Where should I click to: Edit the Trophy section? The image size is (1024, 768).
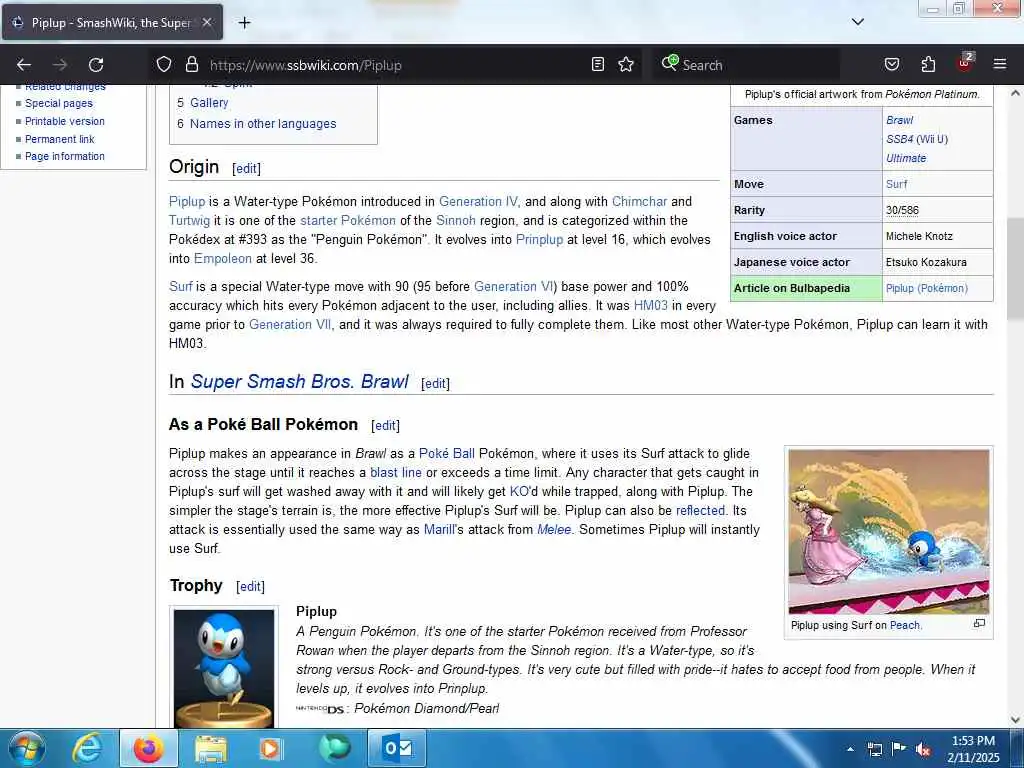coord(250,586)
